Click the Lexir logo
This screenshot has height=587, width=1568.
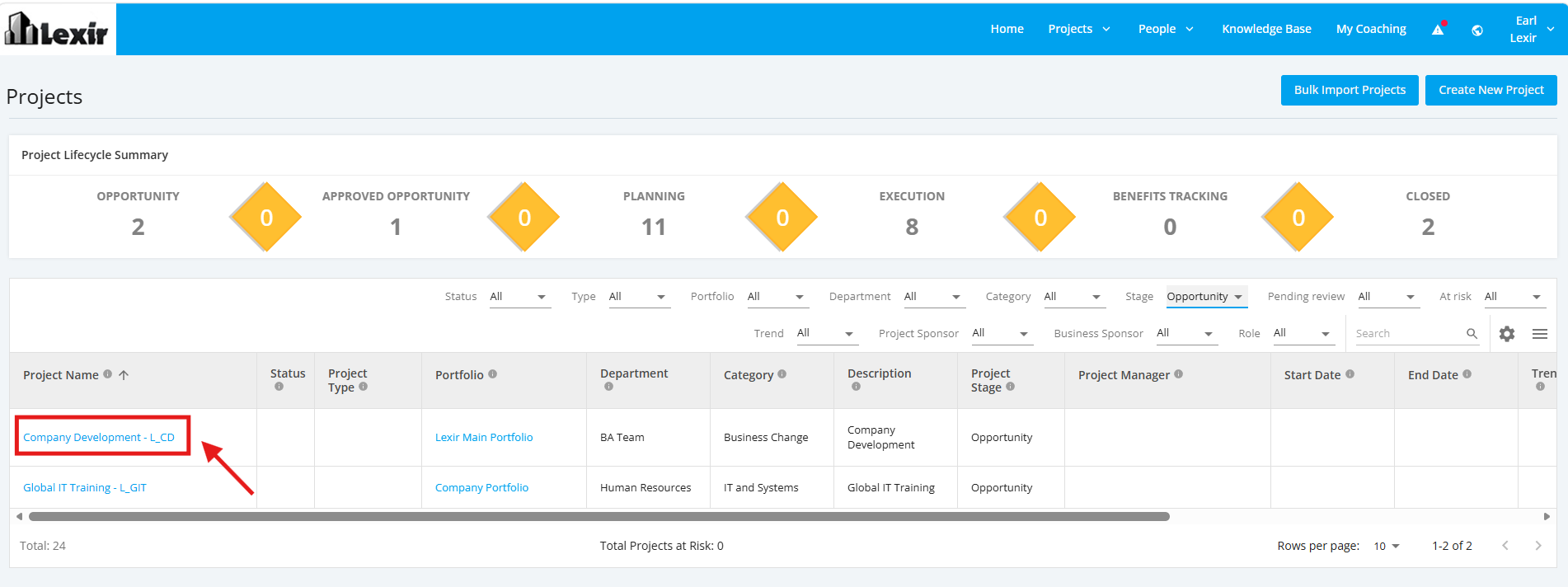coord(57,30)
